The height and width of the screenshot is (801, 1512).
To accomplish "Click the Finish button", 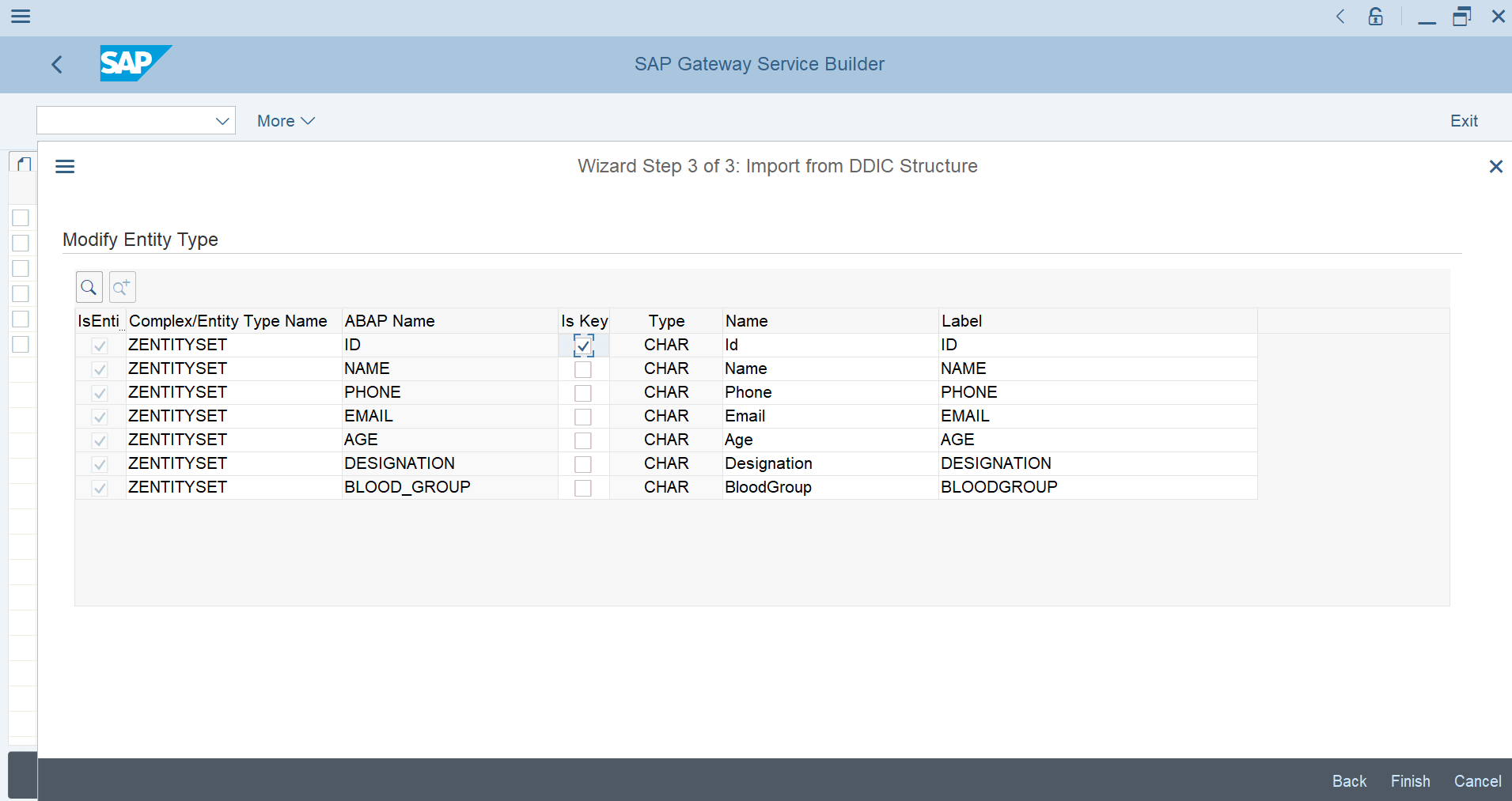I will coord(1409,780).
